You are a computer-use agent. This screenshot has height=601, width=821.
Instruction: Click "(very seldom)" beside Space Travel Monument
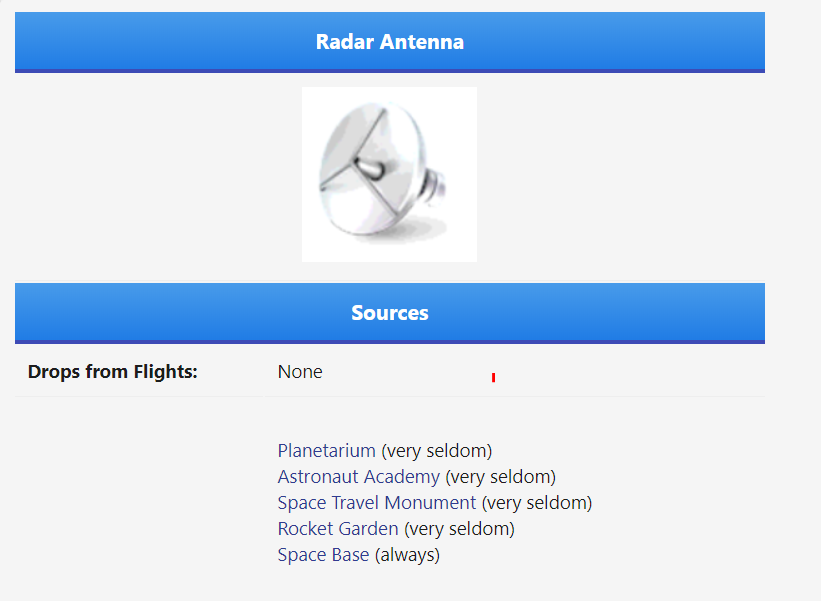pyautogui.click(x=537, y=503)
